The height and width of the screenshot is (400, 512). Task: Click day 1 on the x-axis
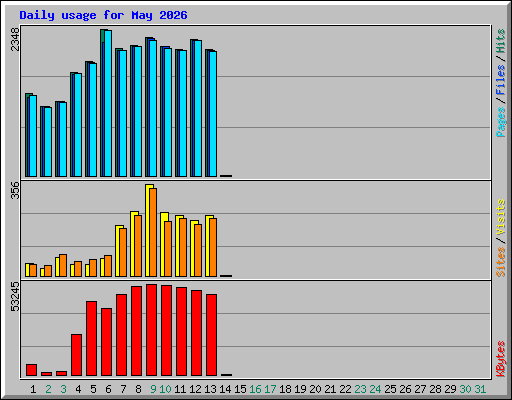pos(33,389)
